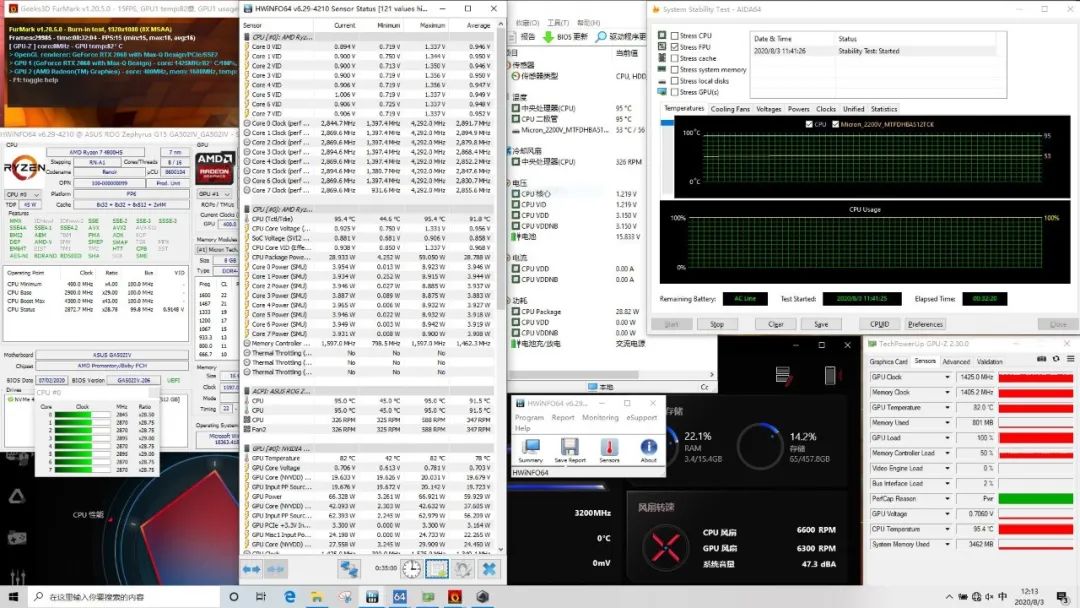Click PerfCap Reason green bar in GPU-Z

1035,499
